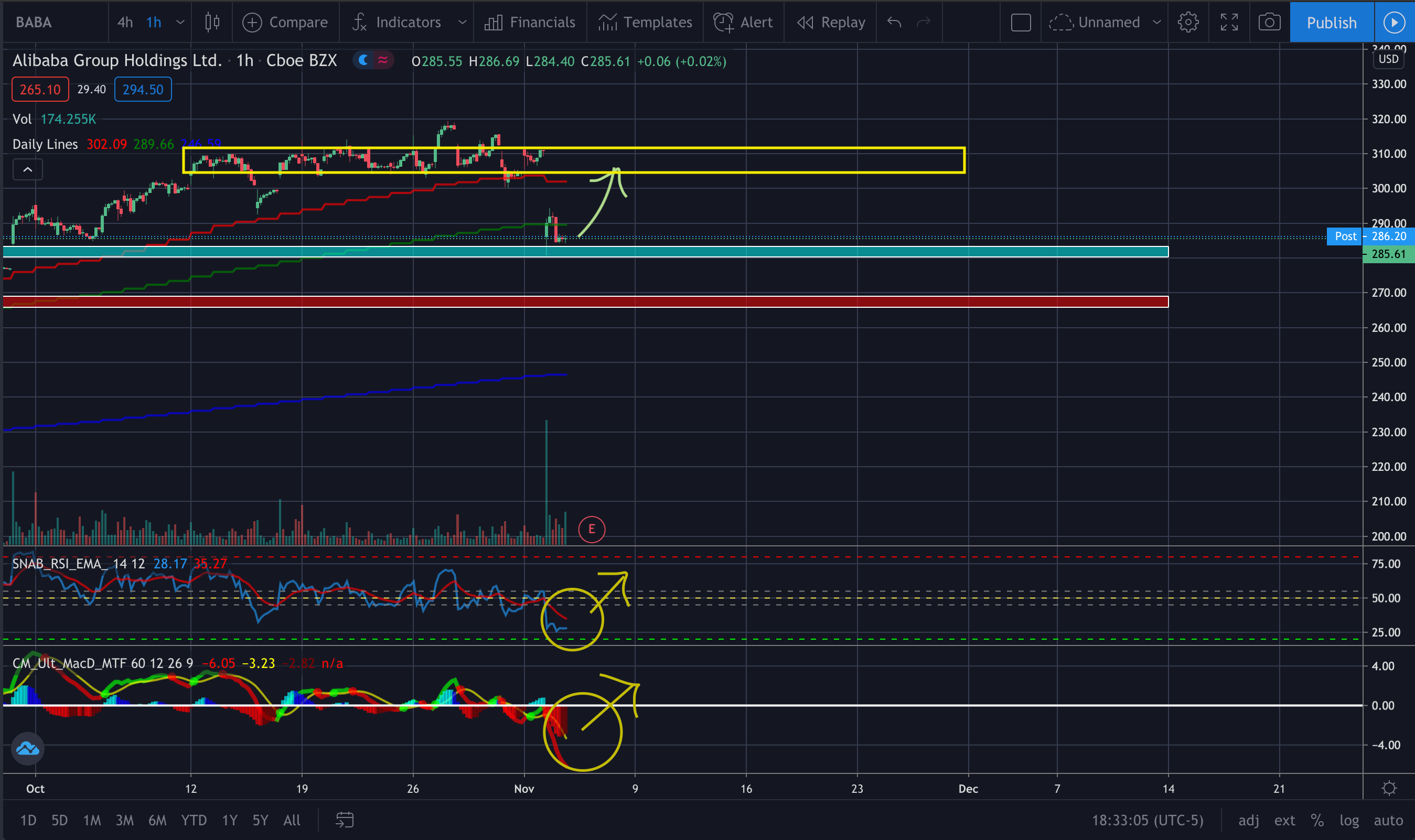Click the Publish button
The height and width of the screenshot is (840, 1415).
click(x=1331, y=22)
